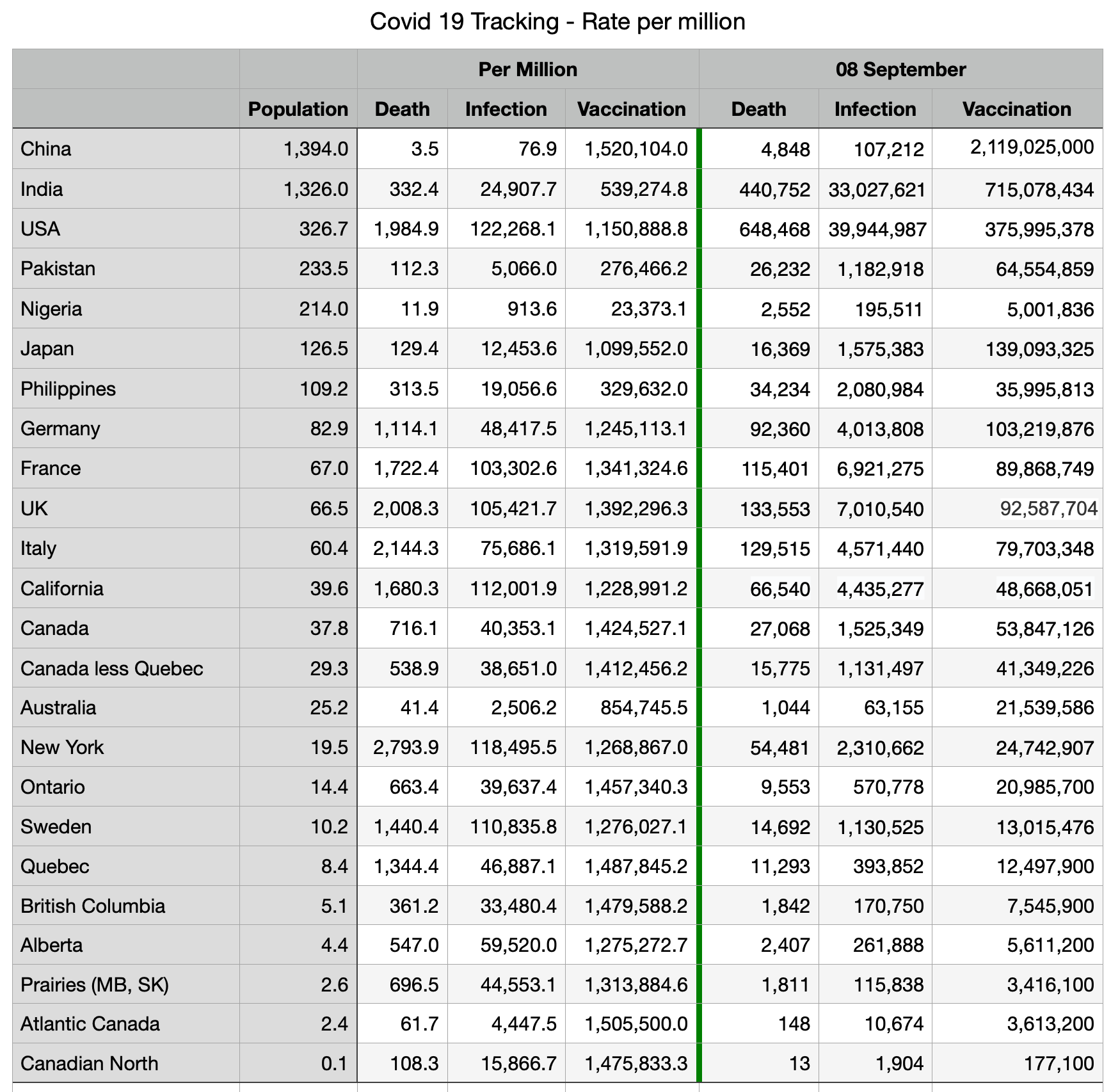1111x1092 pixels.
Task: Click the Infection header under 08 September
Action: tap(875, 109)
